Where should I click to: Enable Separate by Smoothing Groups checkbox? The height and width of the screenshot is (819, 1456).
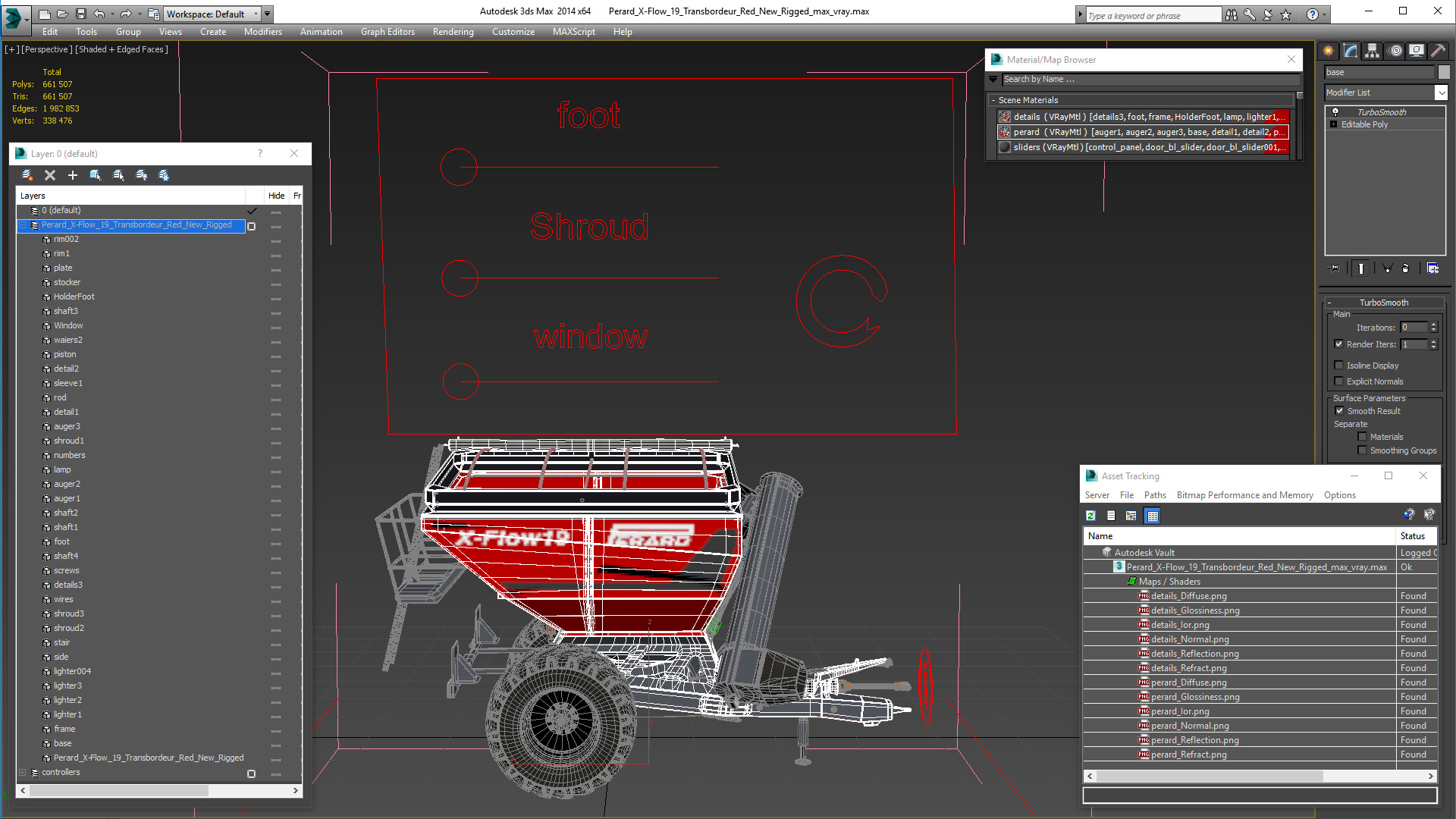[x=1363, y=450]
